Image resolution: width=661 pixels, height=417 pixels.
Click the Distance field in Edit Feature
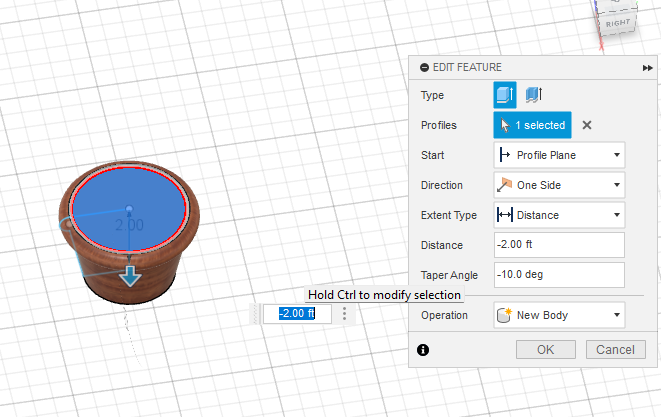tap(559, 245)
